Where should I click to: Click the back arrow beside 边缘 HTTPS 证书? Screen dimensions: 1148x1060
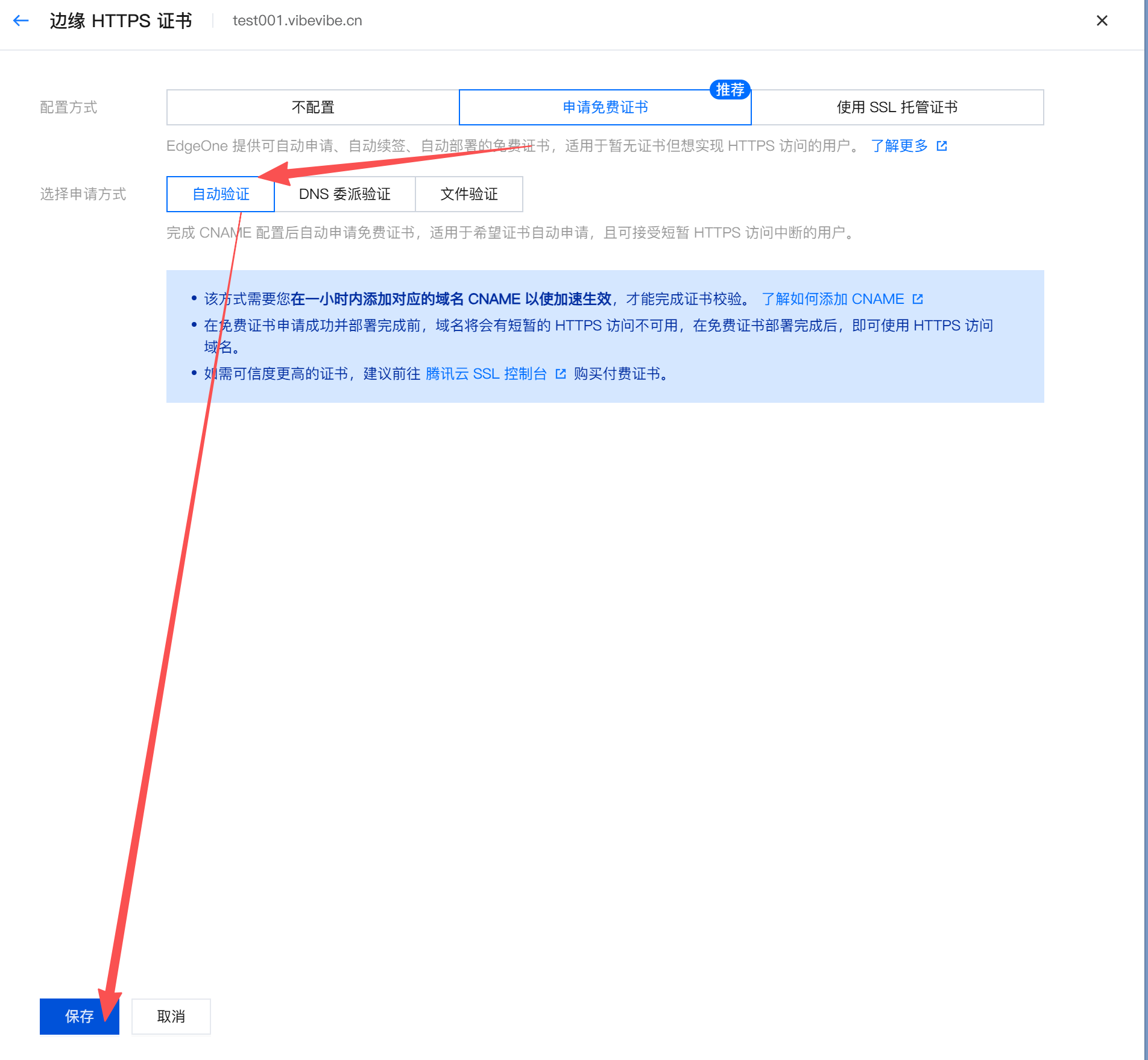tap(21, 21)
